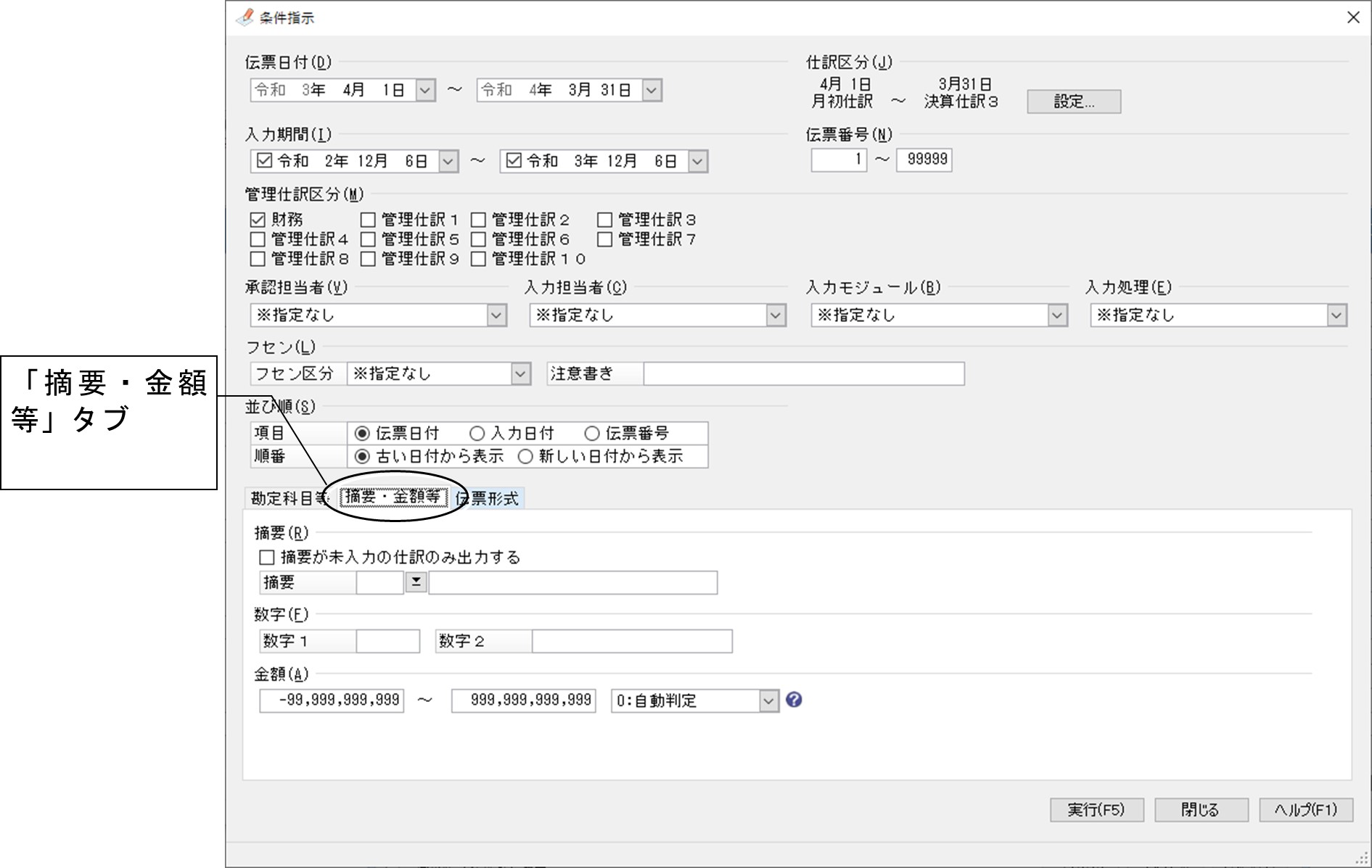1372x868 pixels.
Task: Select the 入力日付 sort radio button
Action: point(477,433)
